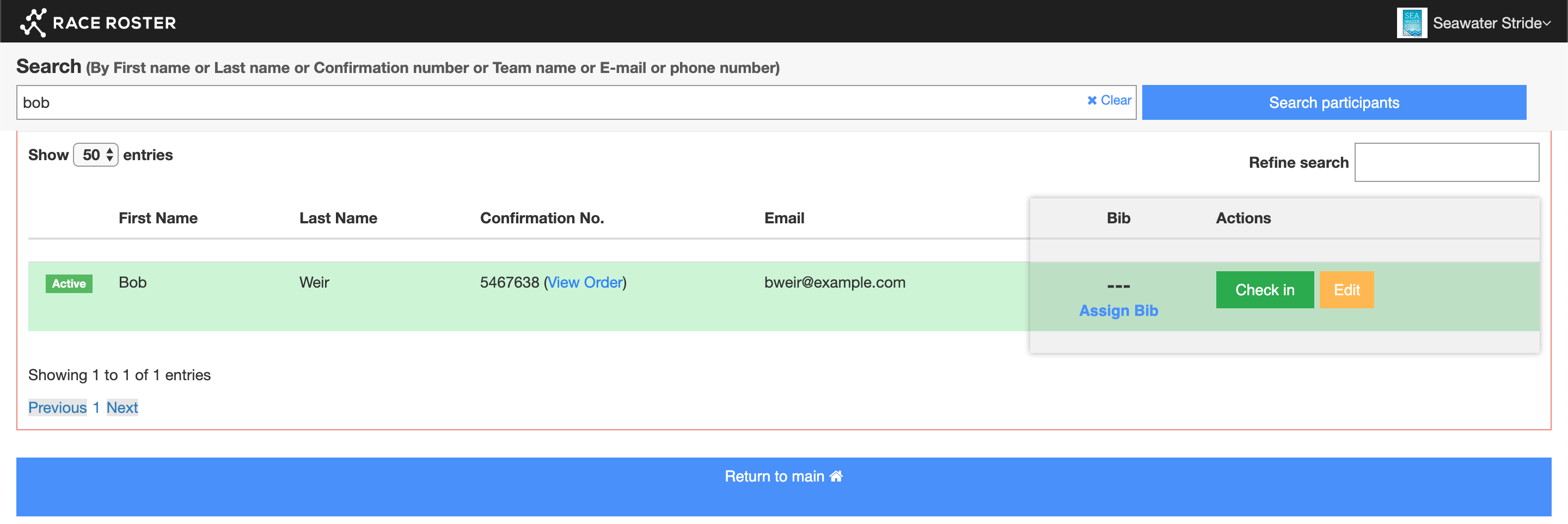Click the home icon on Return to main
This screenshot has width=1568, height=524.
[x=836, y=476]
